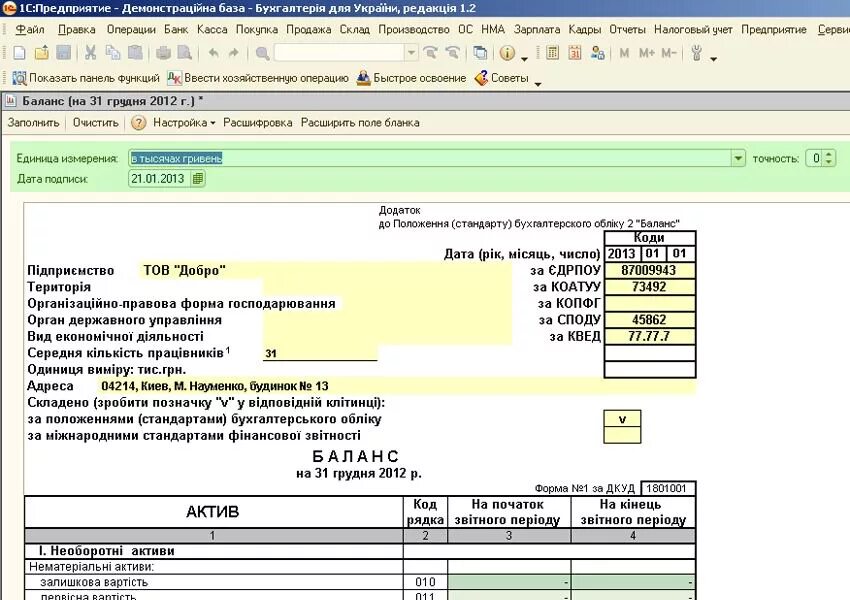Click the Paste clipboard icon
The width and height of the screenshot is (850, 600).
click(135, 53)
